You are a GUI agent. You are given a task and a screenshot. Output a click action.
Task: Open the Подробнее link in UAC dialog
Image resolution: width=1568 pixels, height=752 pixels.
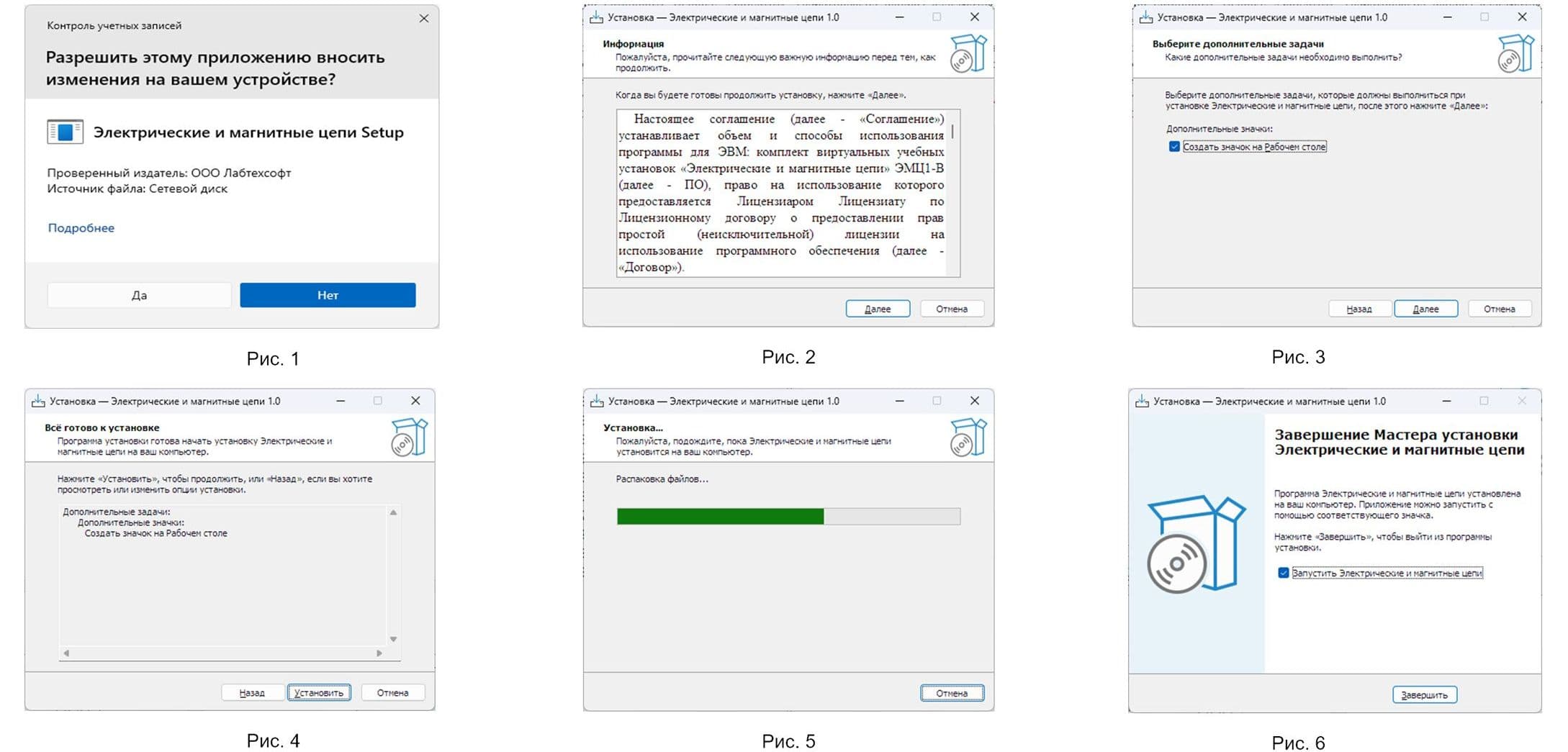[x=81, y=228]
